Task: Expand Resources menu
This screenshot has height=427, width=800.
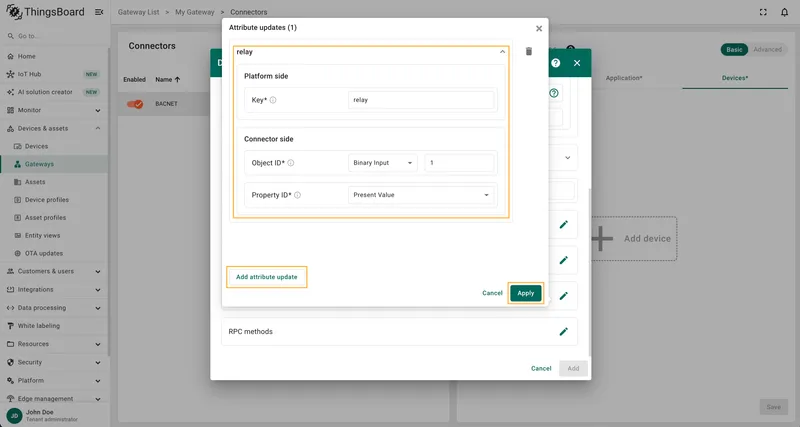Action: [54, 344]
